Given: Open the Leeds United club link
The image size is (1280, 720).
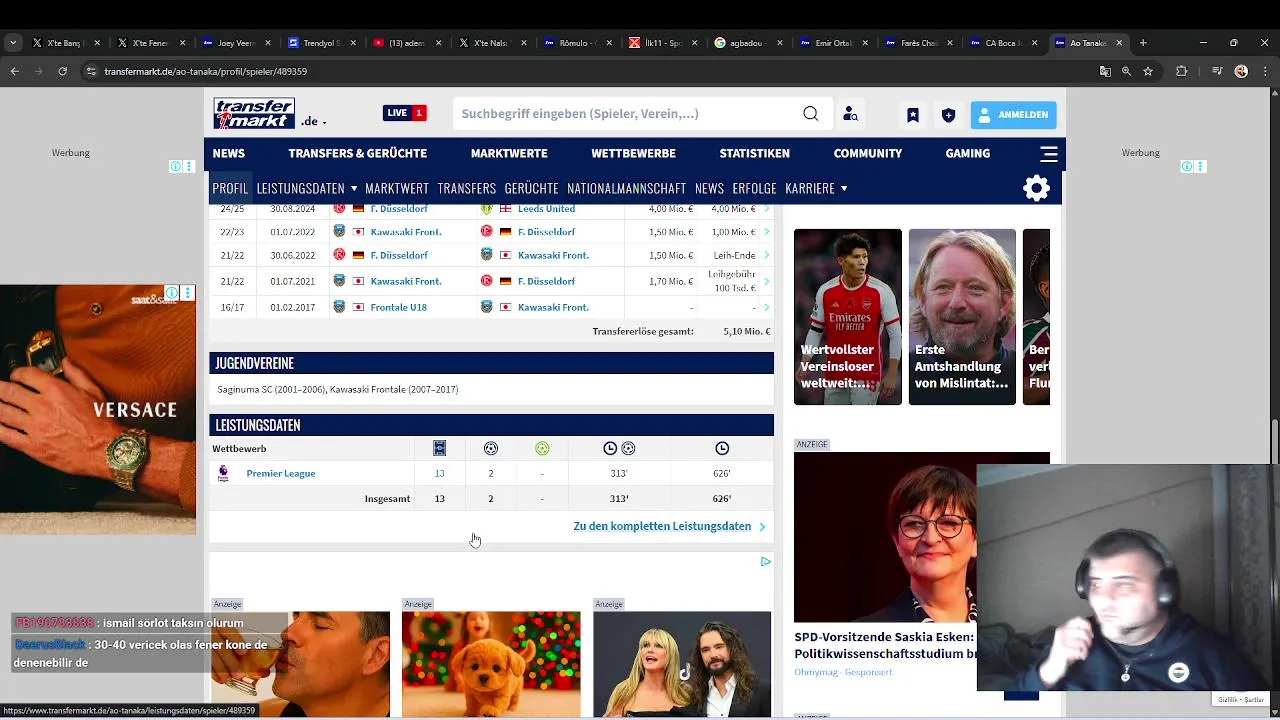Looking at the screenshot, I should click(546, 208).
